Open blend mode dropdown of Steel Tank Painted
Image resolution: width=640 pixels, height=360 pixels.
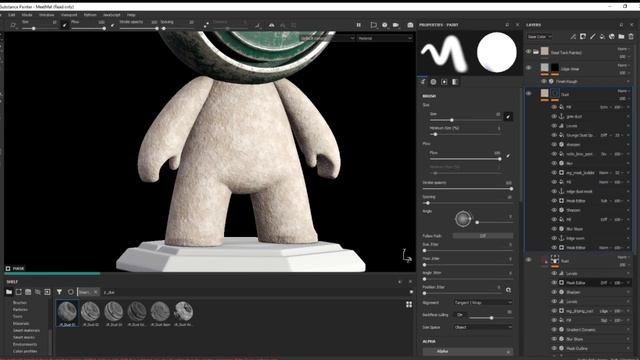(x=624, y=49)
